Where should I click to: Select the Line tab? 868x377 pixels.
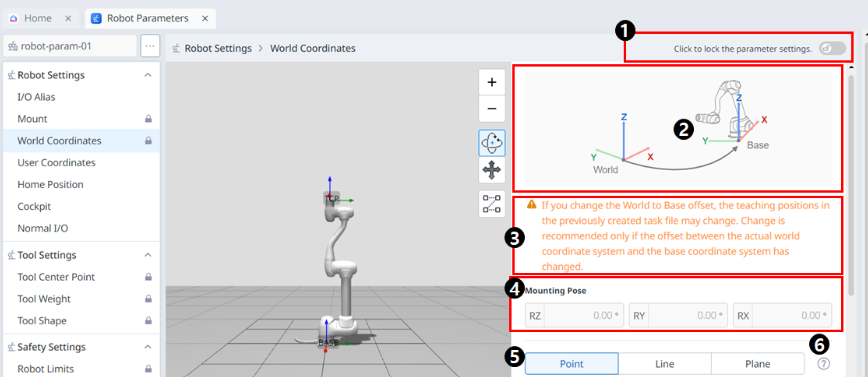tap(665, 364)
